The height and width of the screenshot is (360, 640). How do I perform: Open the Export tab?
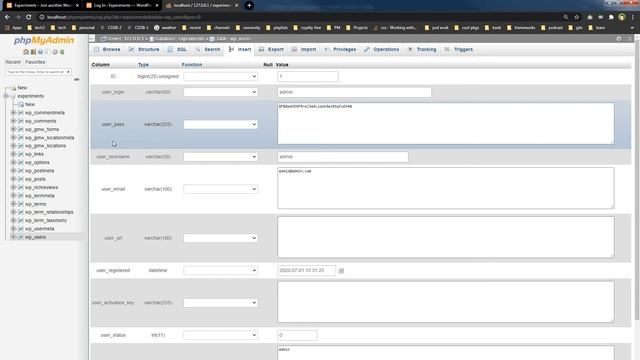click(271, 49)
